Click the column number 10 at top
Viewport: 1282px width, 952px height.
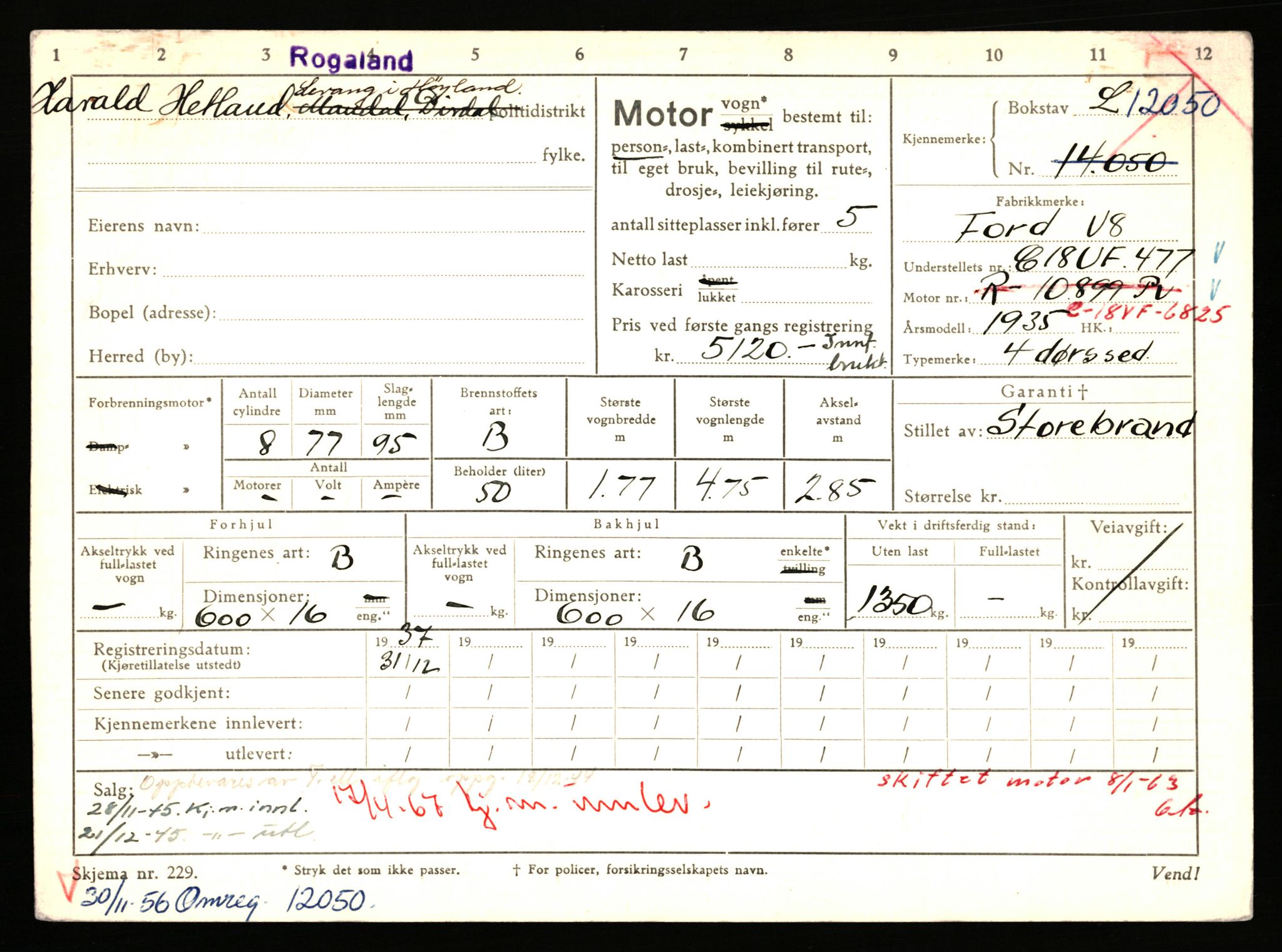(x=993, y=55)
